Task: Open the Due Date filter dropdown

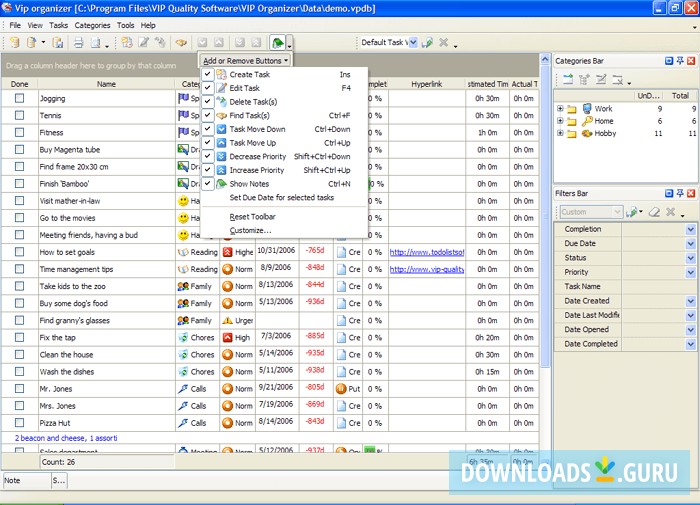Action: 691,243
